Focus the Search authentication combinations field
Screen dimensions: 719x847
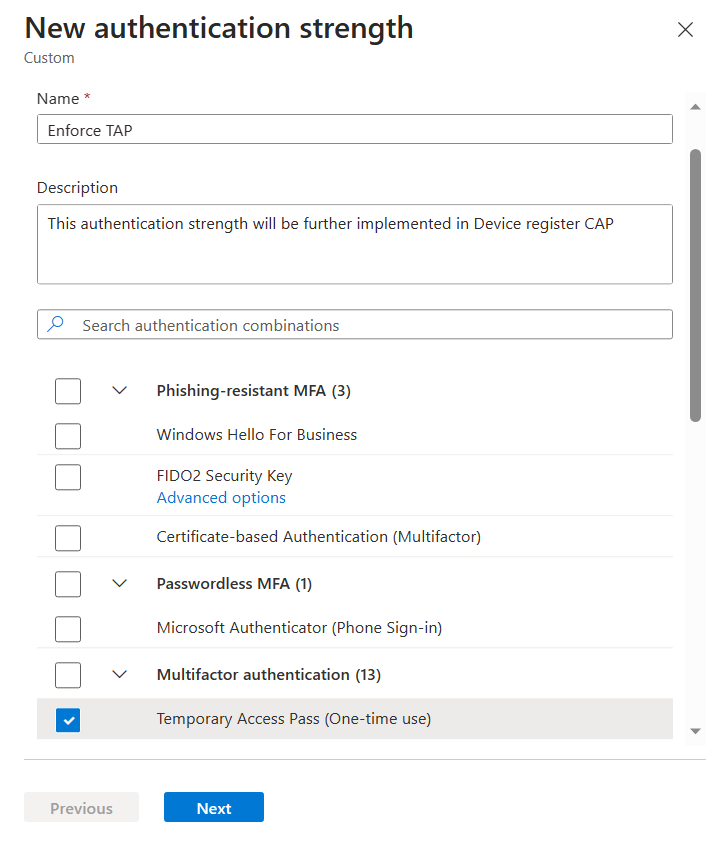(x=355, y=324)
